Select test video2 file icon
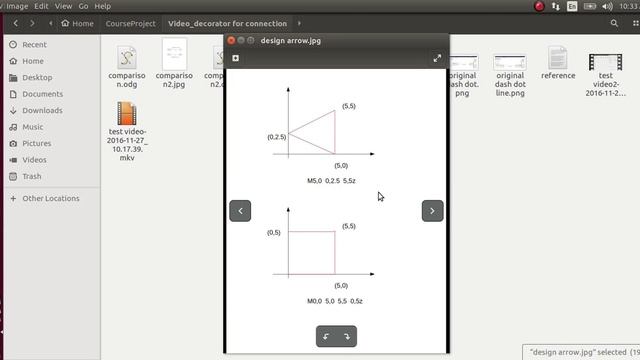Viewport: 640px width, 360px height. (605, 62)
